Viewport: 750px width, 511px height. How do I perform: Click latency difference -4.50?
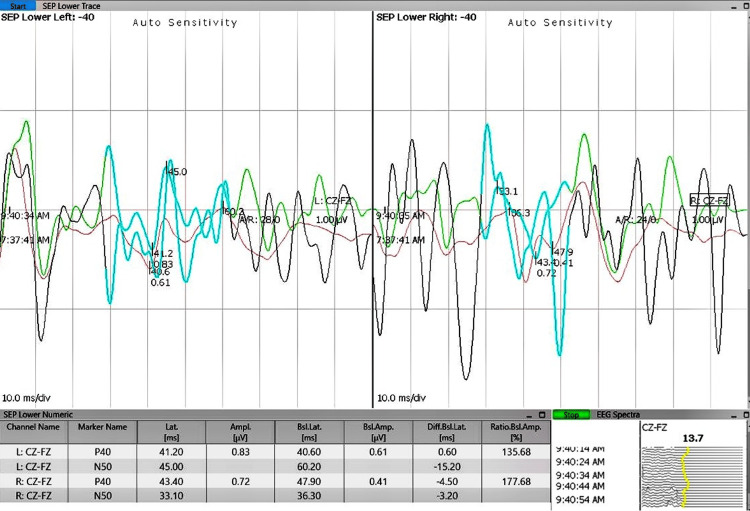447,481
